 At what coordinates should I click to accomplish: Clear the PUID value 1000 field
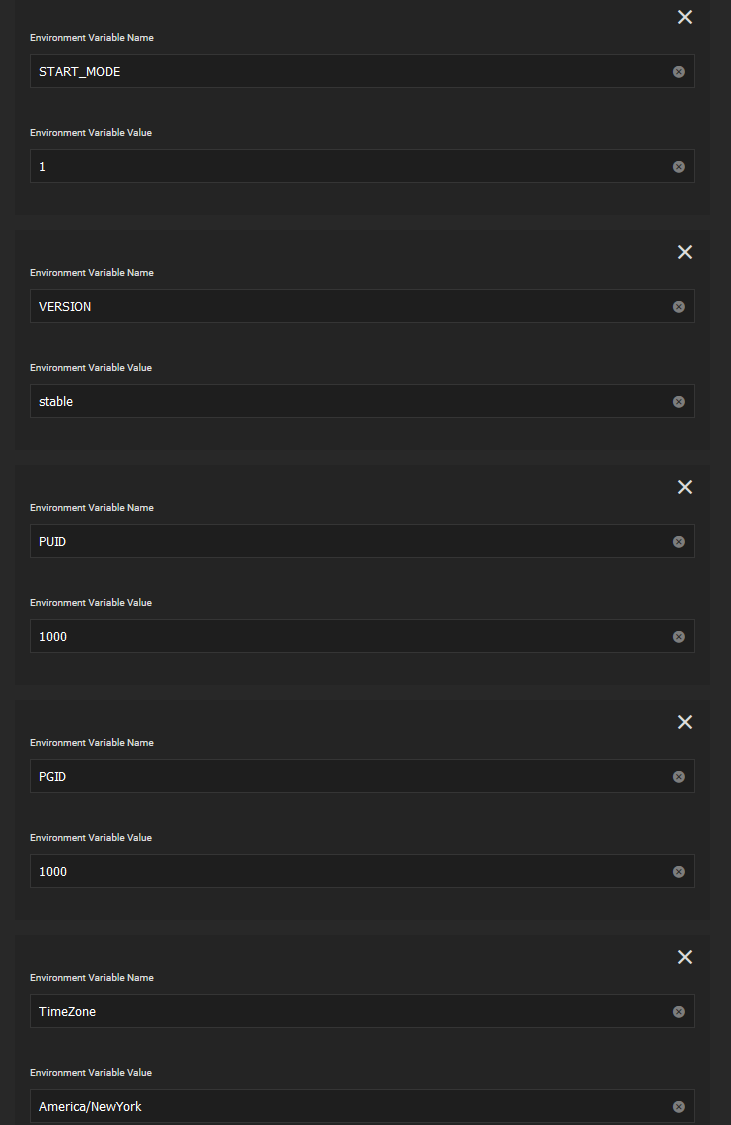pyautogui.click(x=679, y=637)
